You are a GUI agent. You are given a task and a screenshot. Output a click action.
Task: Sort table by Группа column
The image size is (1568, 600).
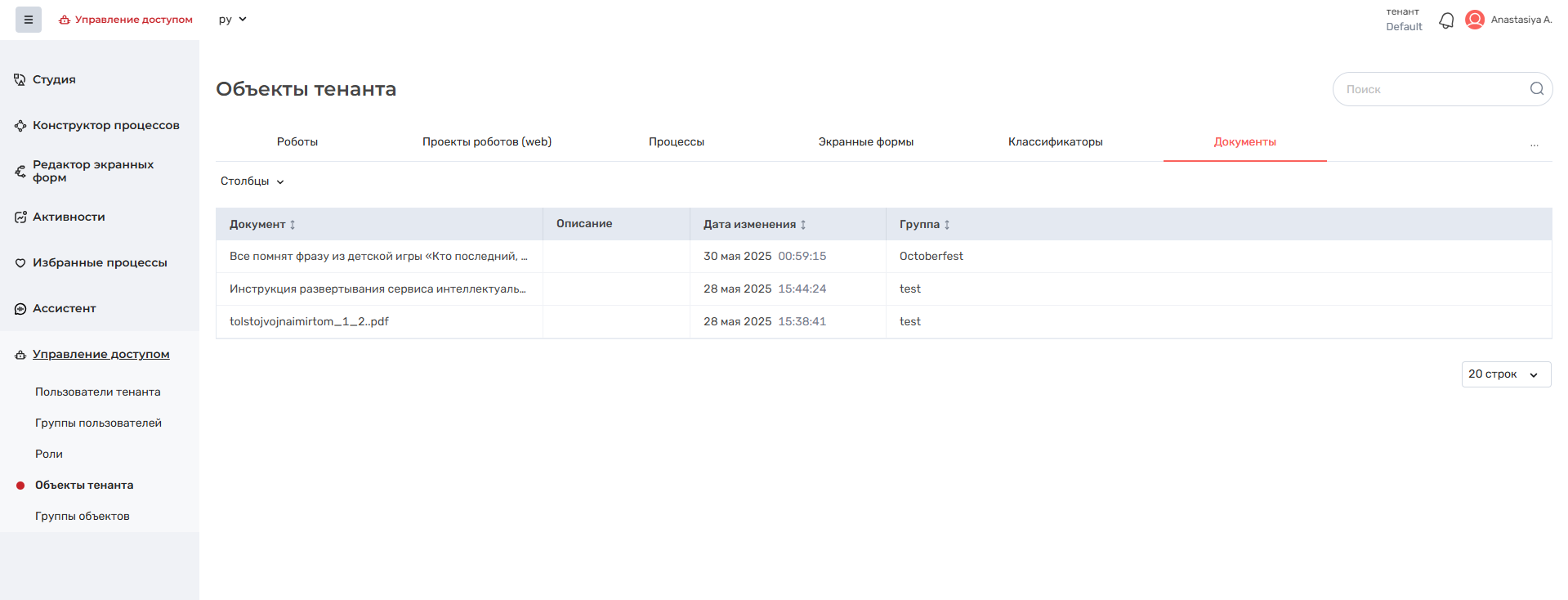[947, 224]
